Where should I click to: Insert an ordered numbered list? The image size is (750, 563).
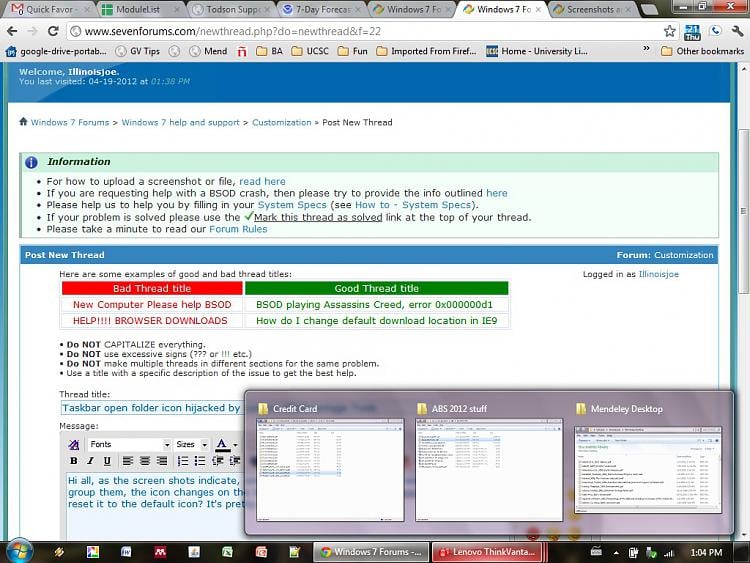[182, 461]
